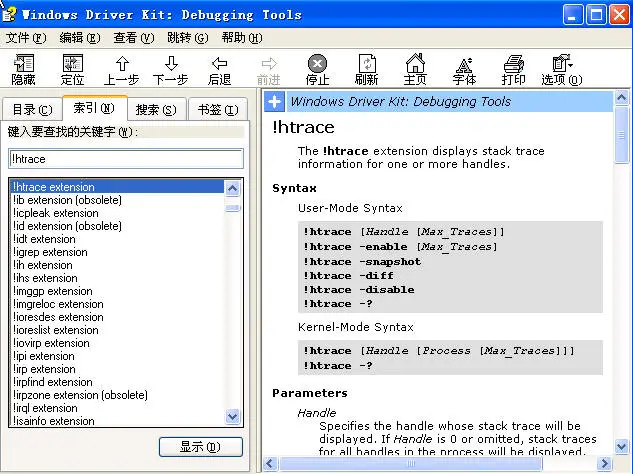Click index list scroll up arrow
The width and height of the screenshot is (633, 474).
[233, 188]
